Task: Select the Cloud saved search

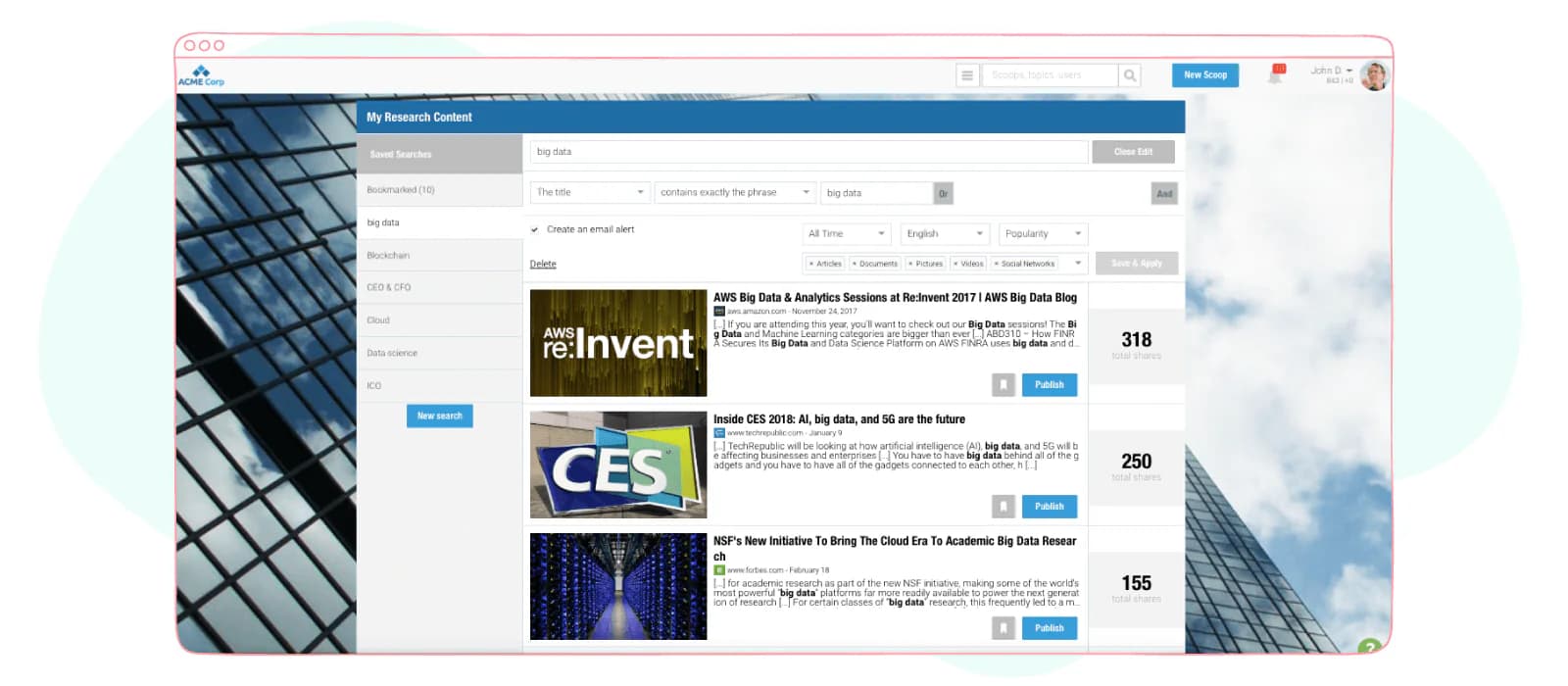Action: [x=439, y=320]
